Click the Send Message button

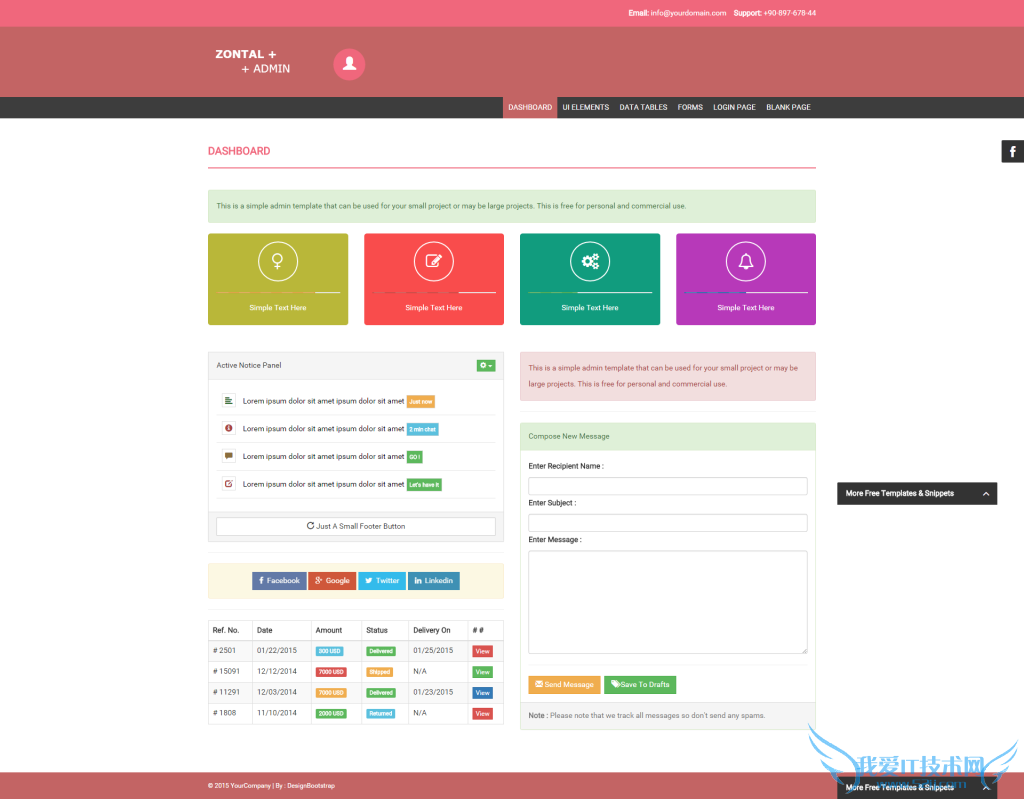564,684
